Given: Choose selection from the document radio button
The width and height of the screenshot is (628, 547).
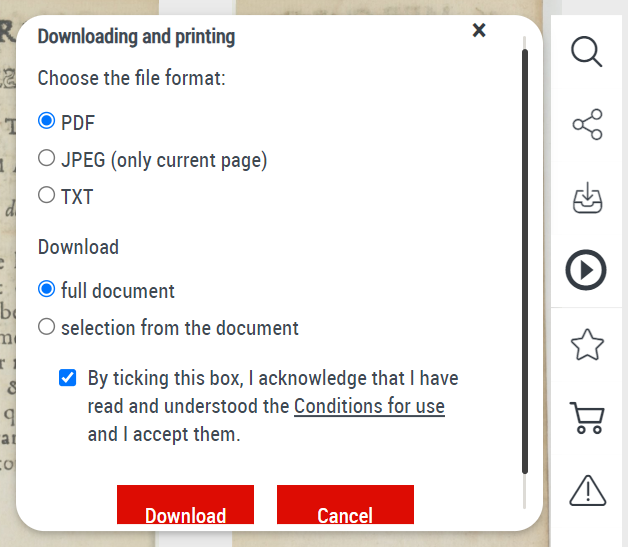Looking at the screenshot, I should coord(46,326).
